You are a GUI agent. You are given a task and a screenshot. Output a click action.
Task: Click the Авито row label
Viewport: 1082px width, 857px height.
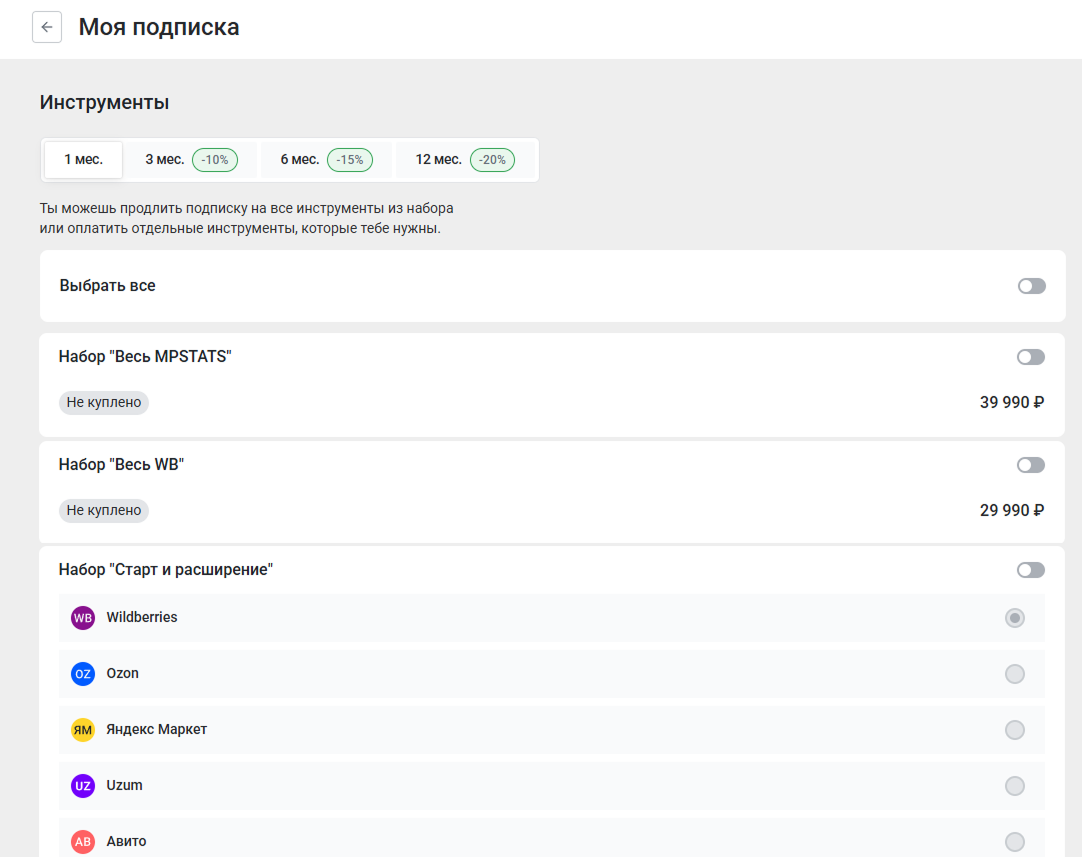coord(126,841)
